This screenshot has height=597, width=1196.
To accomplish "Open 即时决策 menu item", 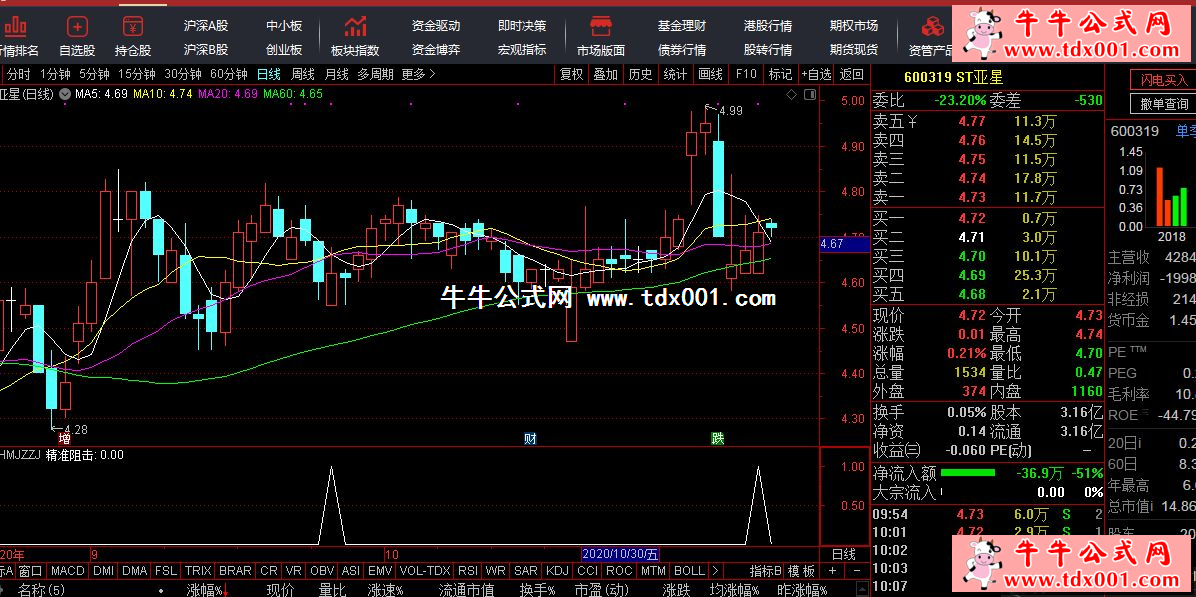I will (x=522, y=25).
